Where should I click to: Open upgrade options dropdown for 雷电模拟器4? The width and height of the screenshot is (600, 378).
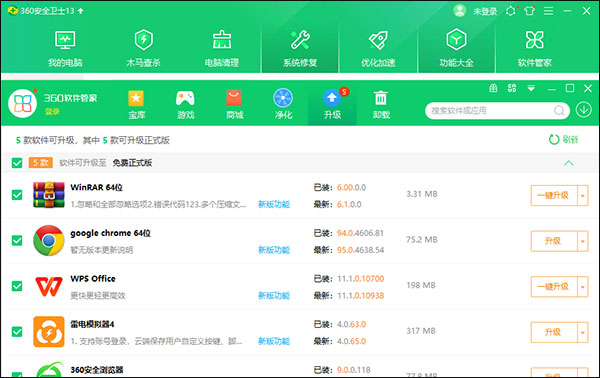(582, 332)
